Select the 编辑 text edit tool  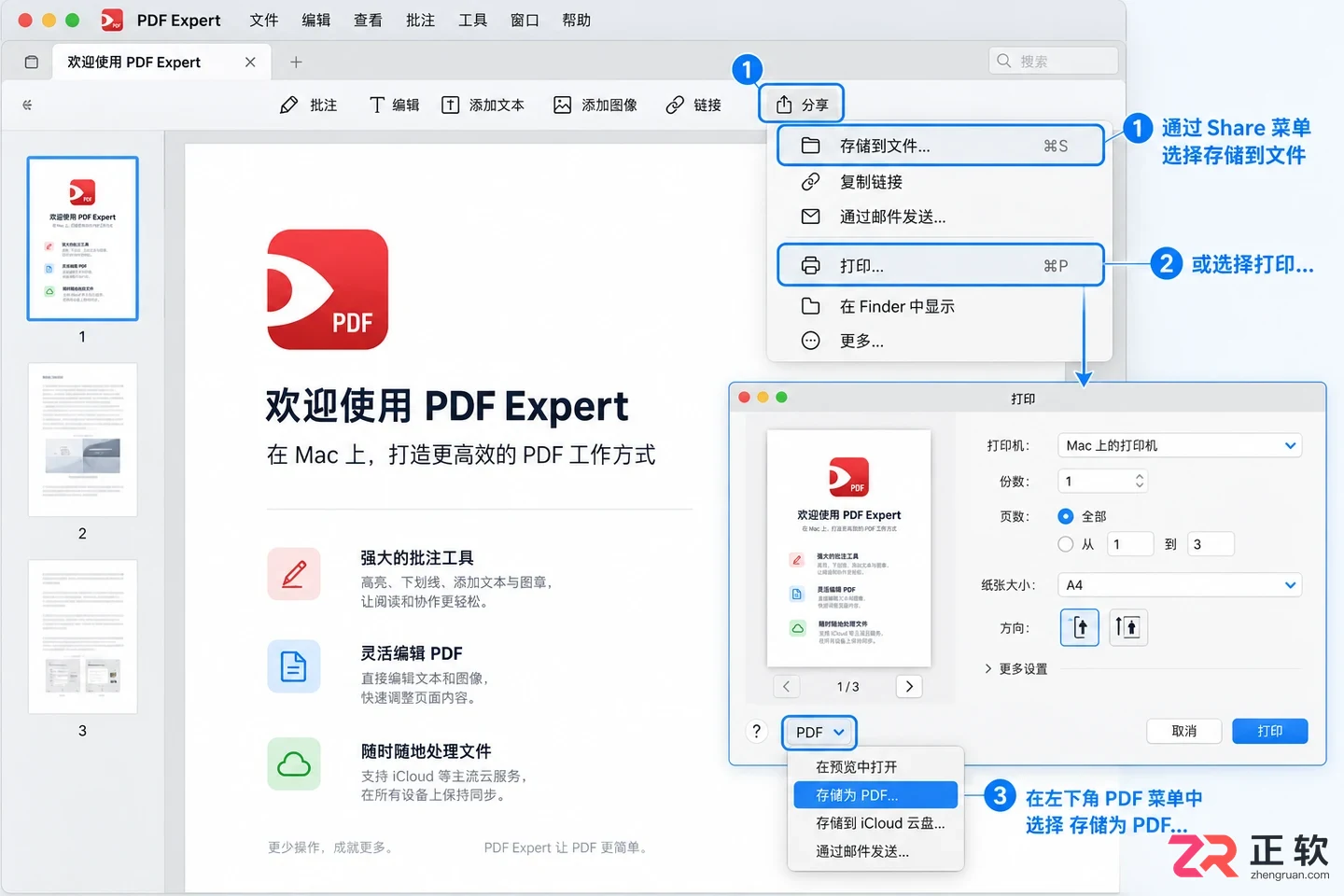coord(394,105)
